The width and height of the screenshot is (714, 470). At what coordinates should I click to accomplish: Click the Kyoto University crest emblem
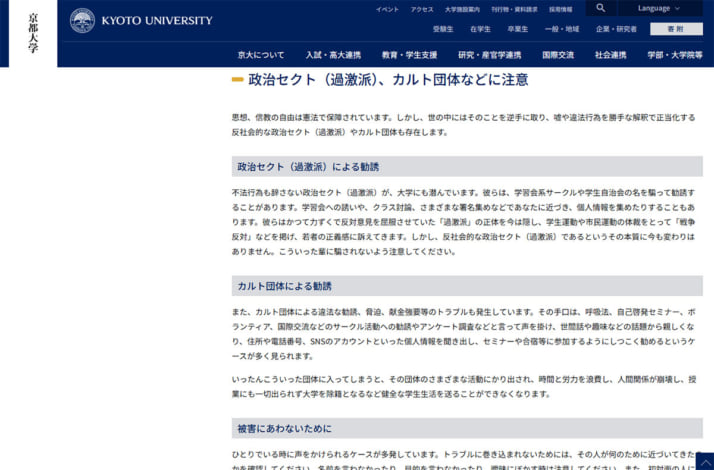[82, 20]
